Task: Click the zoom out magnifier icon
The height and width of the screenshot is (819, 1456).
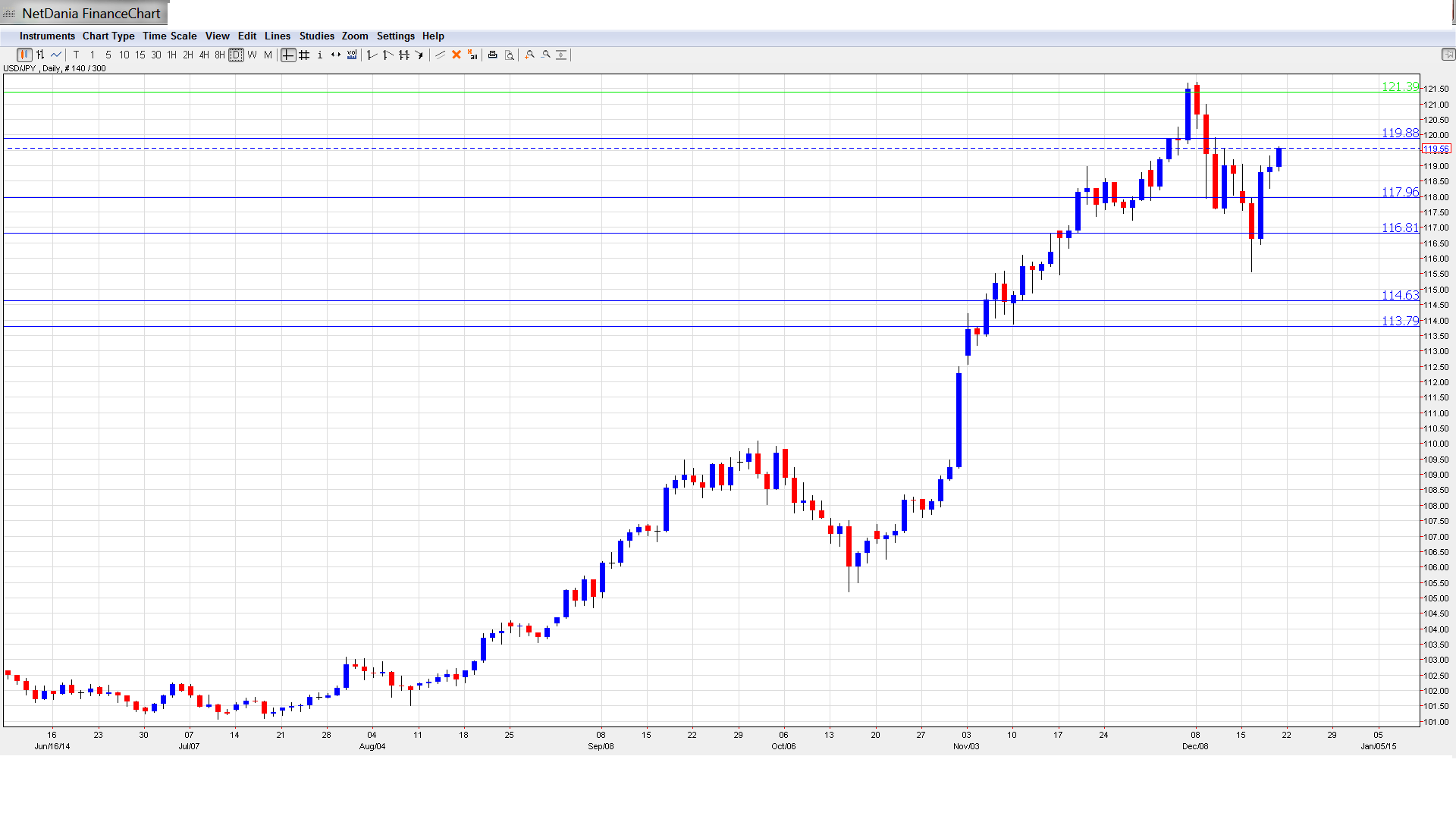Action: coord(546,55)
